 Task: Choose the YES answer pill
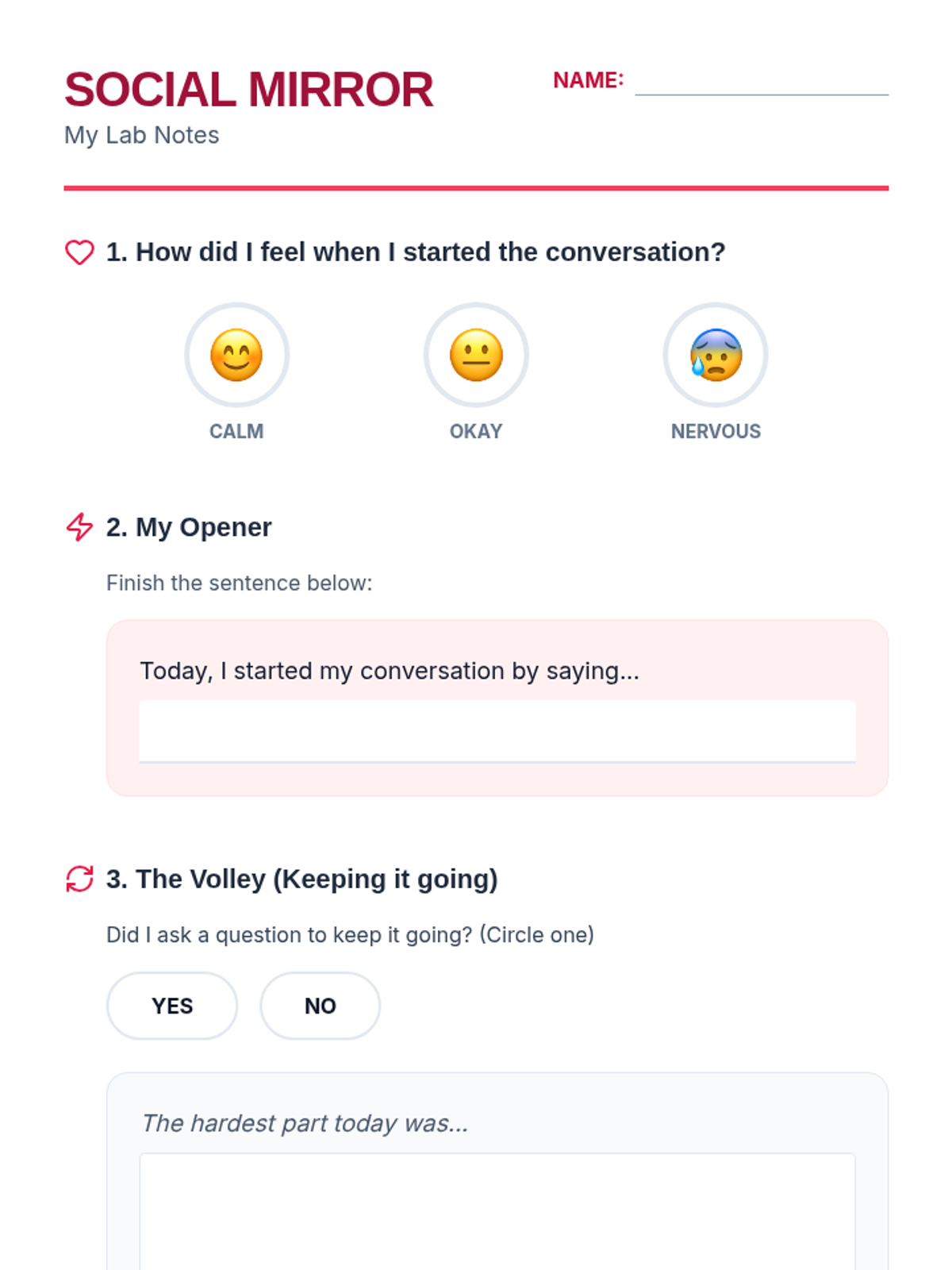click(172, 1006)
